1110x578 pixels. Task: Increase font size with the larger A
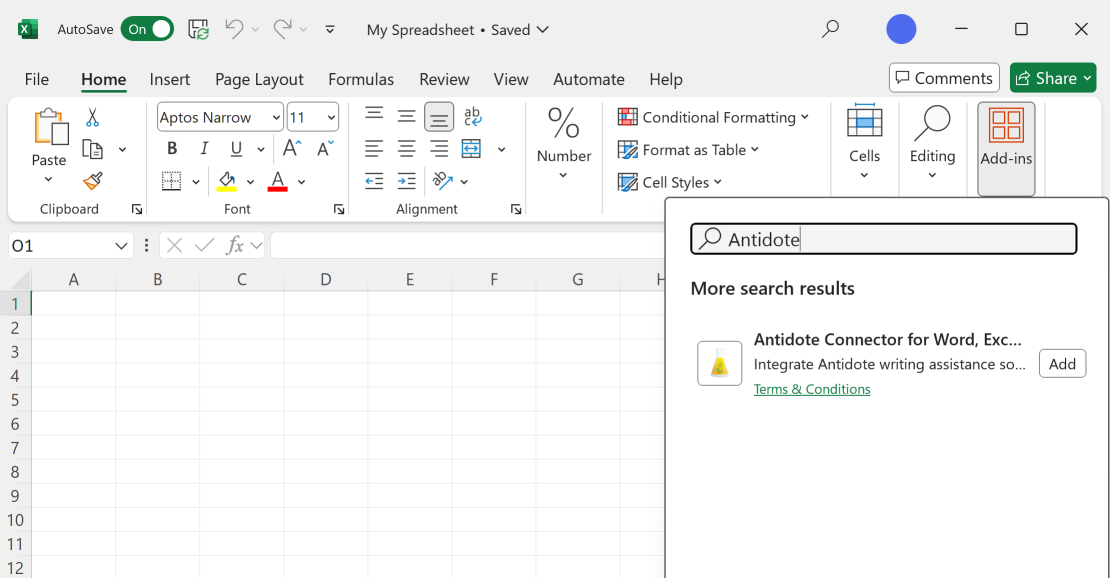(x=292, y=149)
